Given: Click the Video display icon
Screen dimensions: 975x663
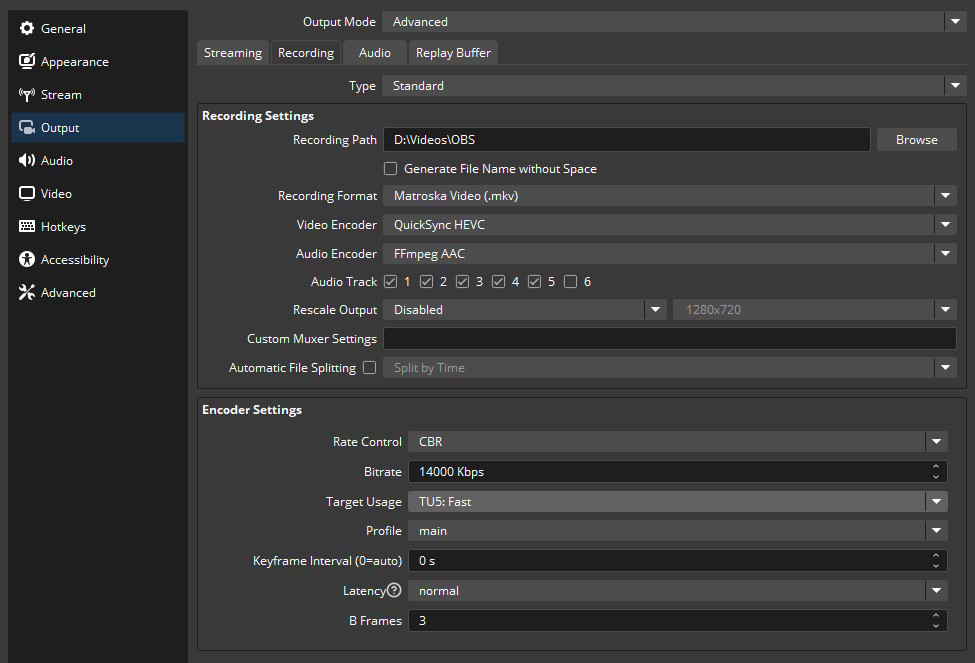Looking at the screenshot, I should click(x=27, y=193).
